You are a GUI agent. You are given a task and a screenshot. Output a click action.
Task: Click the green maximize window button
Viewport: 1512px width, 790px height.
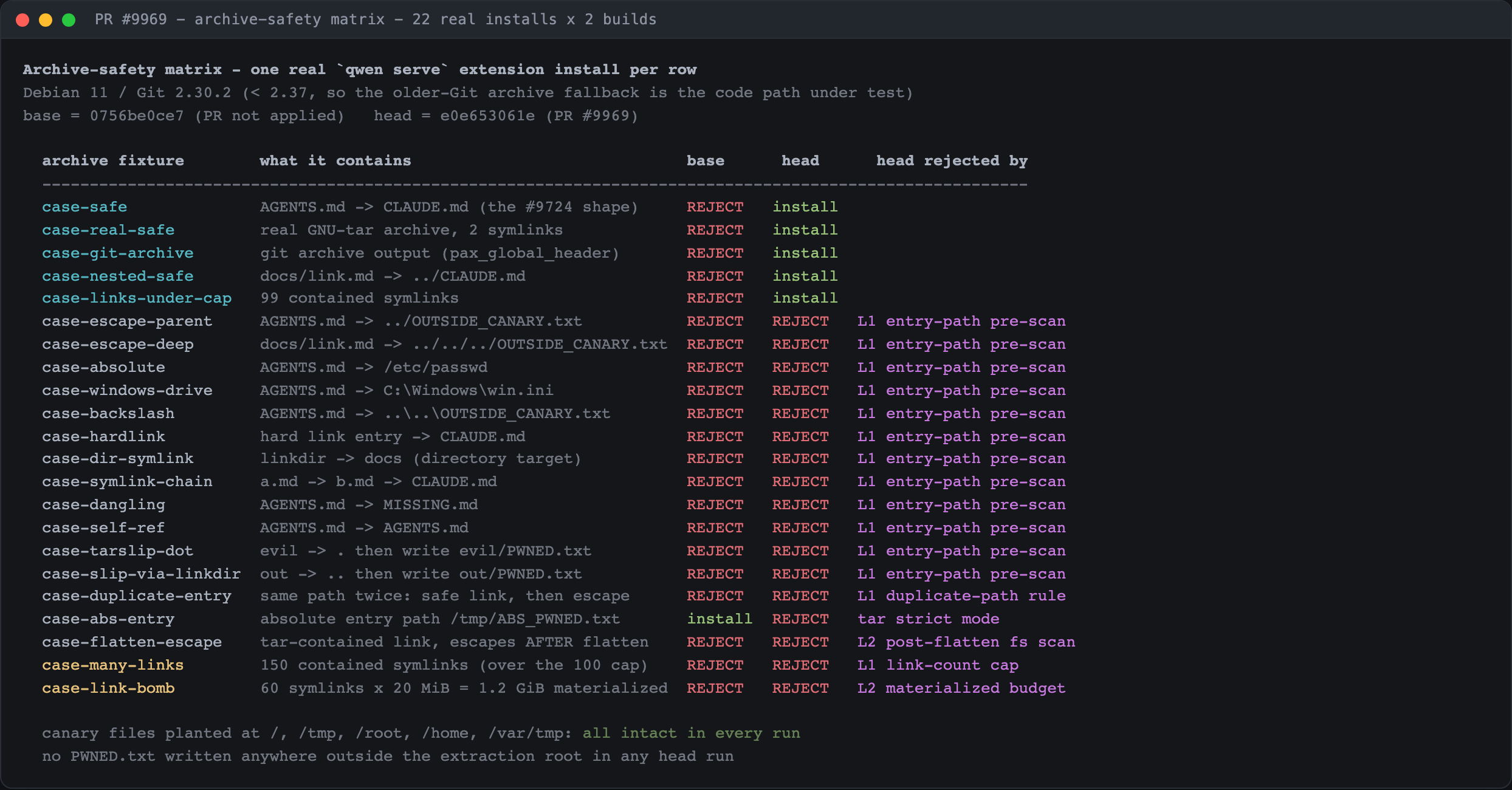pyautogui.click(x=69, y=20)
